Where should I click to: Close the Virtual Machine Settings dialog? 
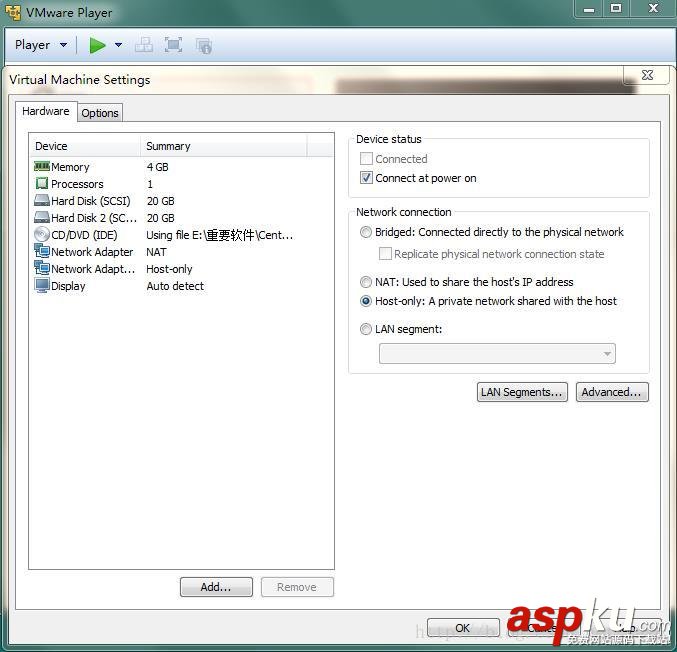click(x=647, y=75)
